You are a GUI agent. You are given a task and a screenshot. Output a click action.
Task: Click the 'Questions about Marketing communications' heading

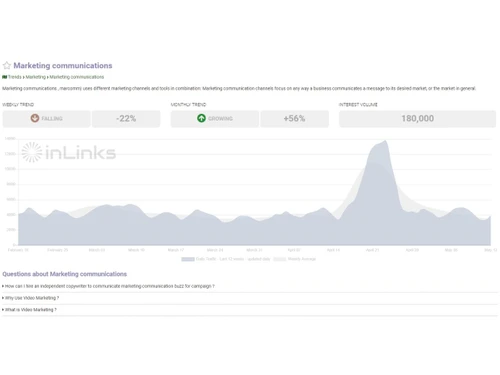tap(65, 274)
